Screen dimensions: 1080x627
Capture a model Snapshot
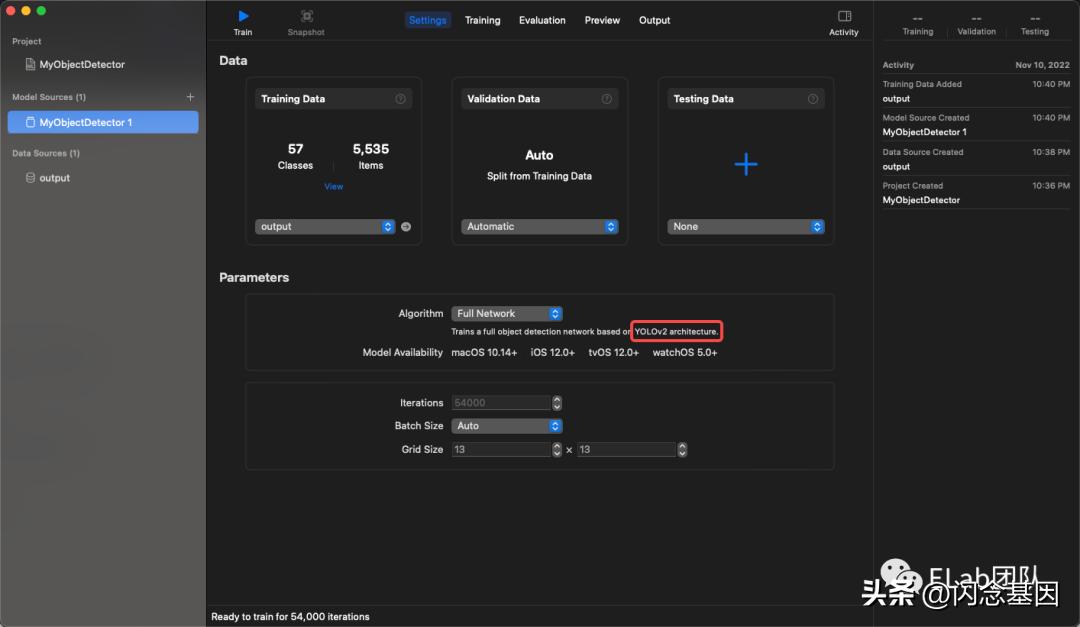coord(305,16)
